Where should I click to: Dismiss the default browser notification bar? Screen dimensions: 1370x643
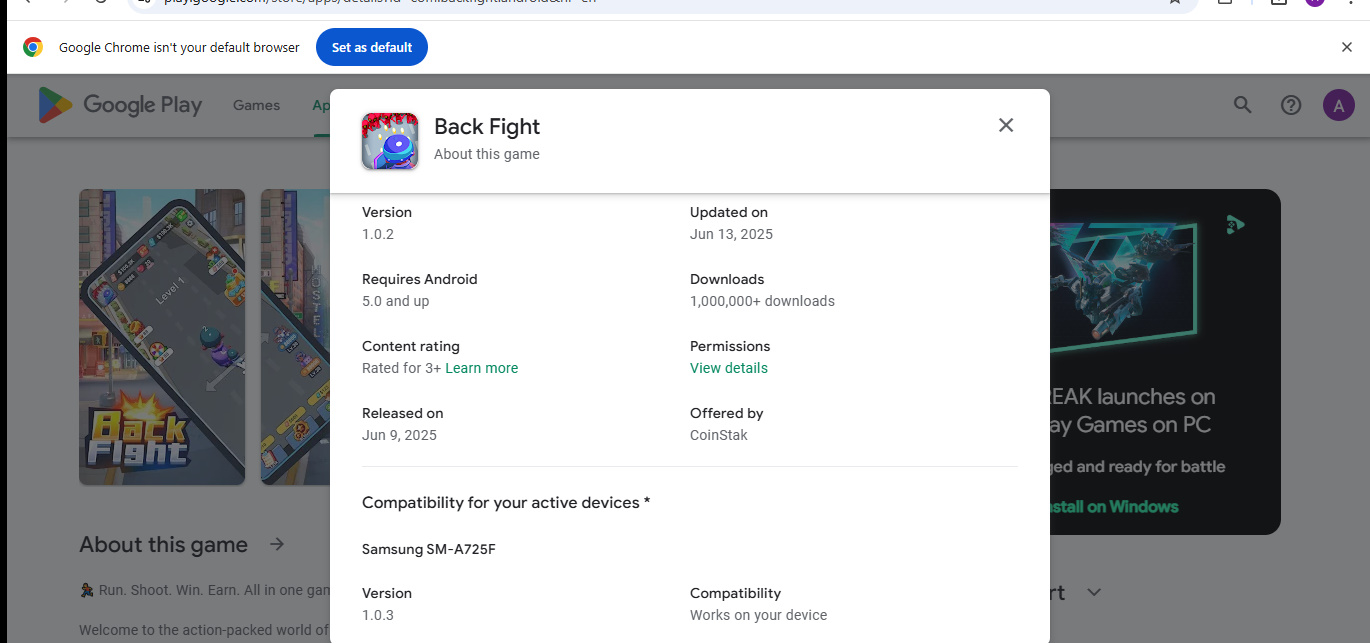coord(1347,47)
